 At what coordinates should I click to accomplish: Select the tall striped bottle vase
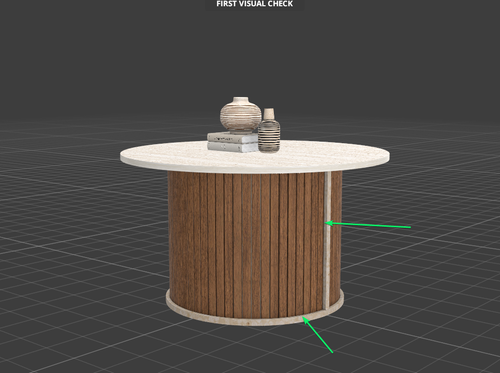(269, 130)
